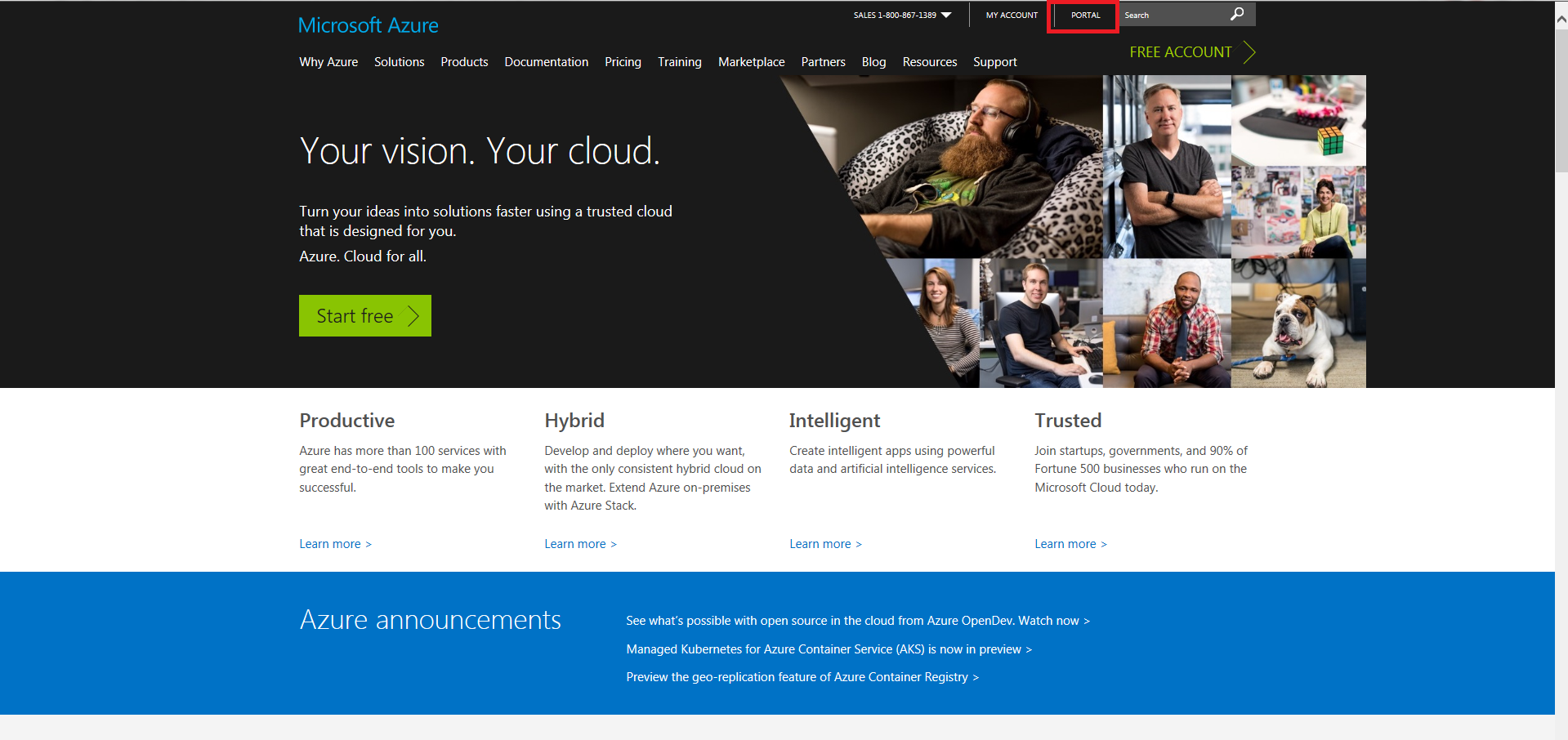Open the Portal link
Image resolution: width=1568 pixels, height=740 pixels.
[x=1085, y=16]
